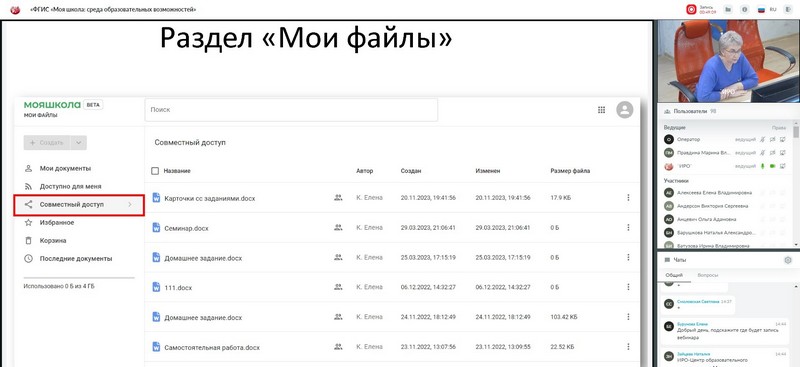Open more options for Самостоятельная работа.docx
Image resolution: width=800 pixels, height=367 pixels.
pos(628,347)
